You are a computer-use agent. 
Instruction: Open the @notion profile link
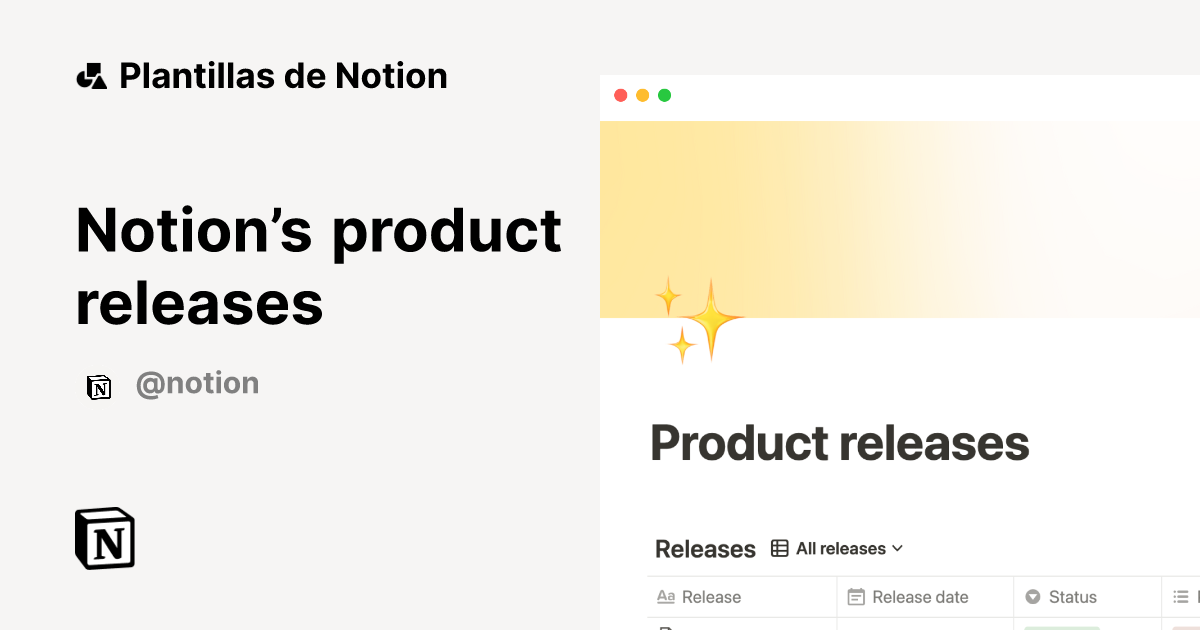[x=197, y=383]
